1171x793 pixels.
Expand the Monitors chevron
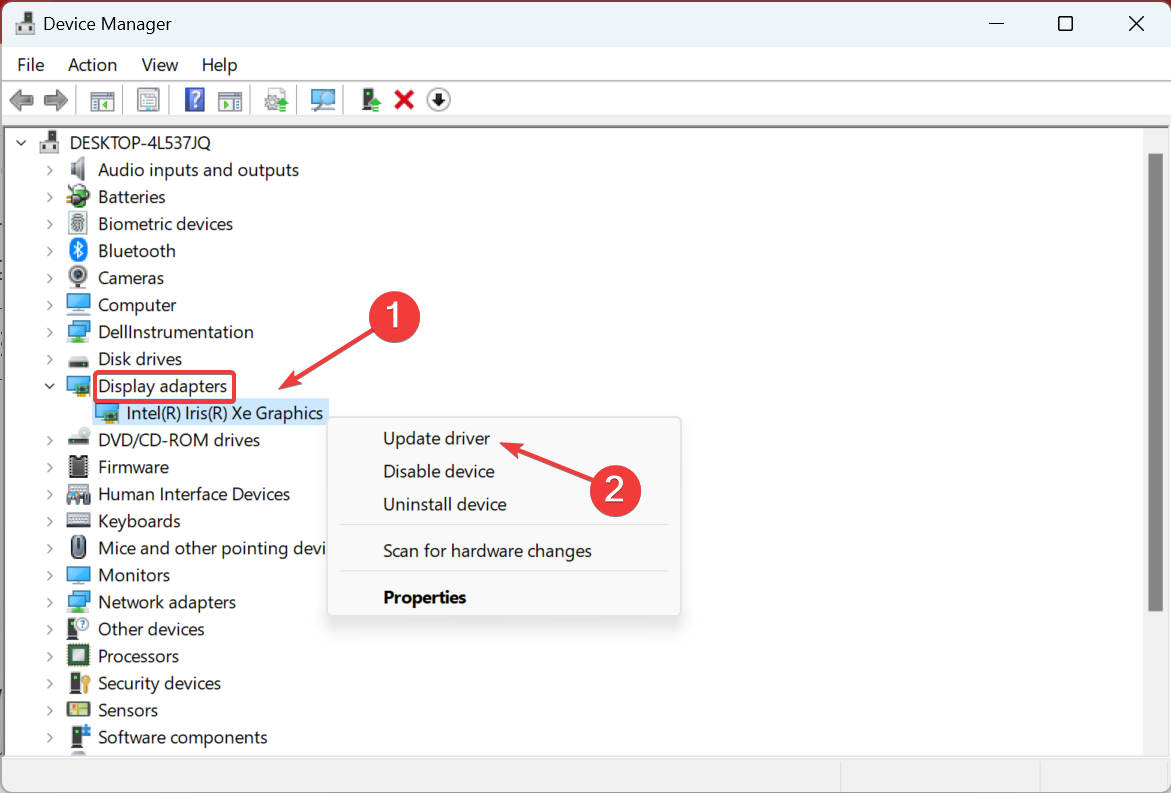point(50,575)
